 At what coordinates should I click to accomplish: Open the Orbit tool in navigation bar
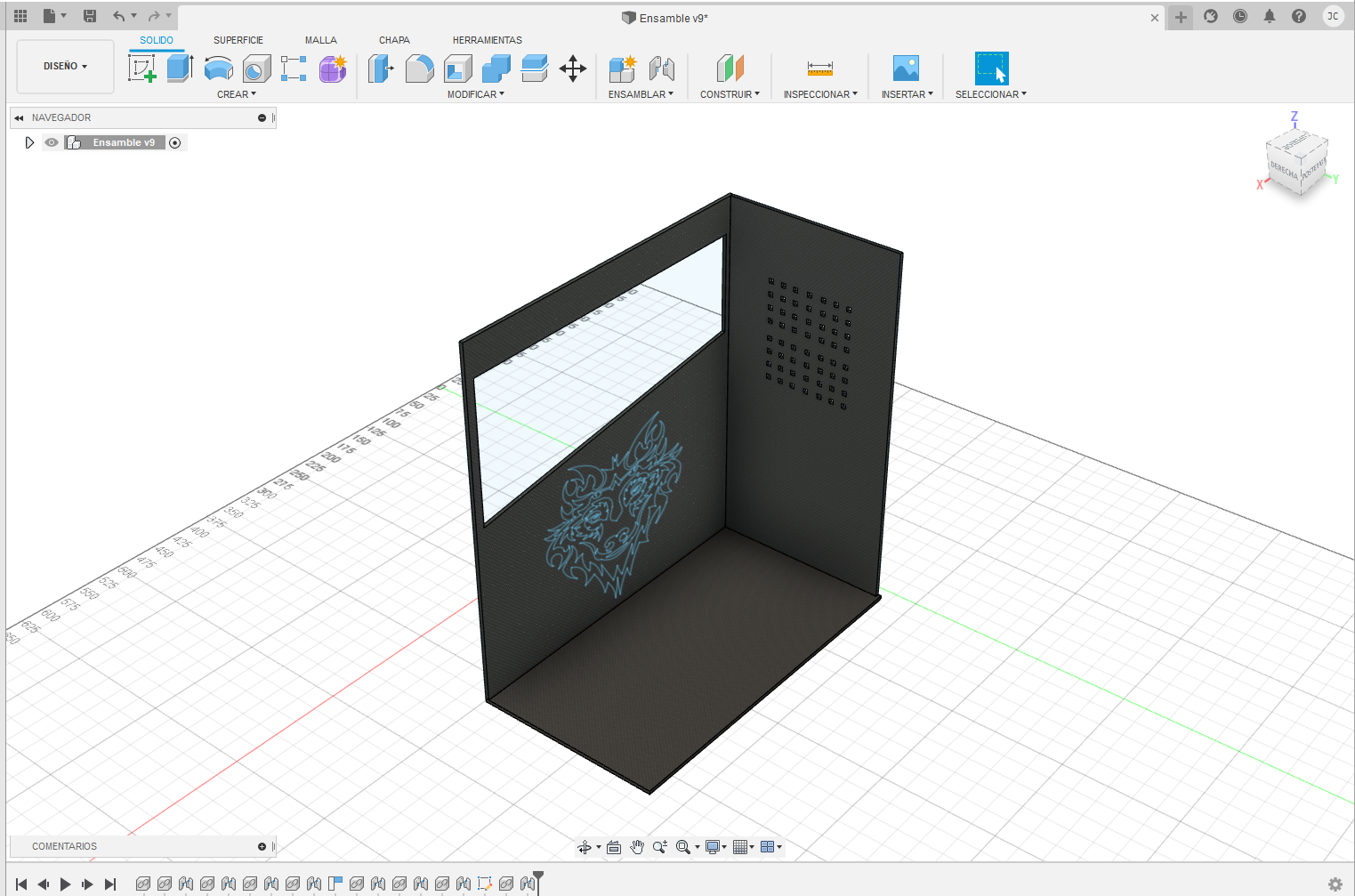pos(585,847)
